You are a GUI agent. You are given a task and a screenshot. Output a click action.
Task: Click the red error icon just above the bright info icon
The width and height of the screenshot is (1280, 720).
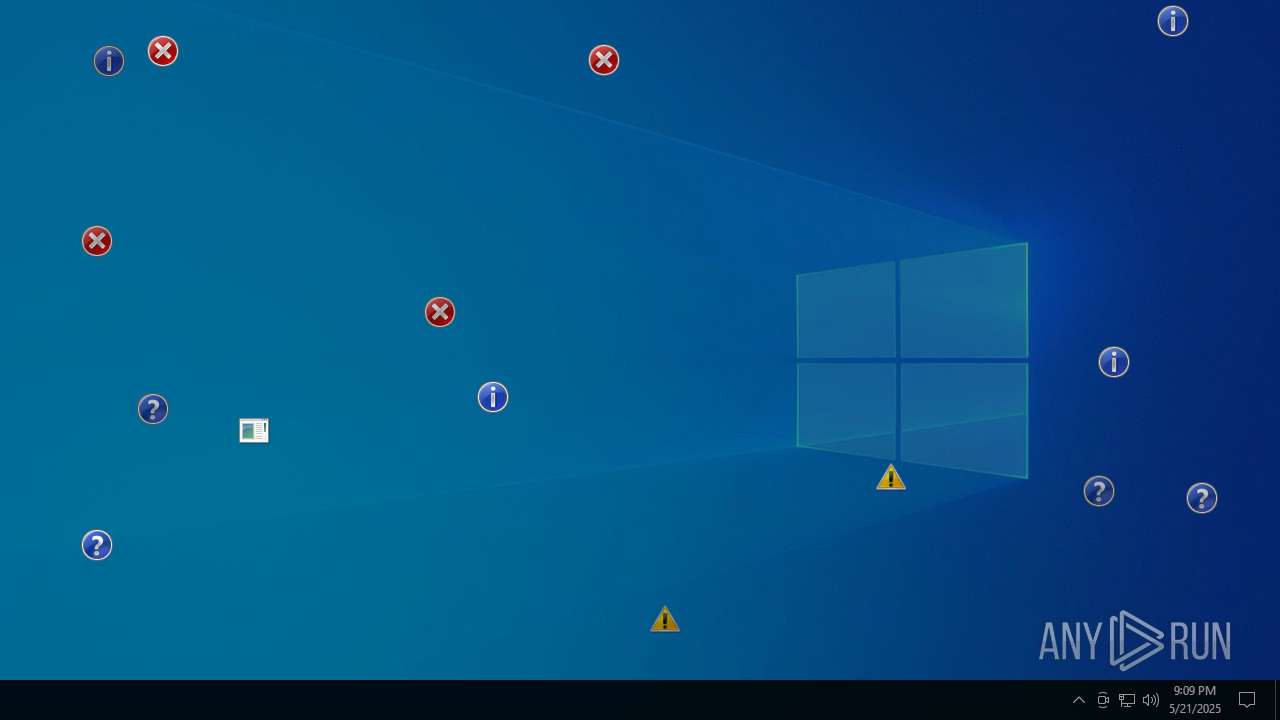pyautogui.click(x=440, y=312)
